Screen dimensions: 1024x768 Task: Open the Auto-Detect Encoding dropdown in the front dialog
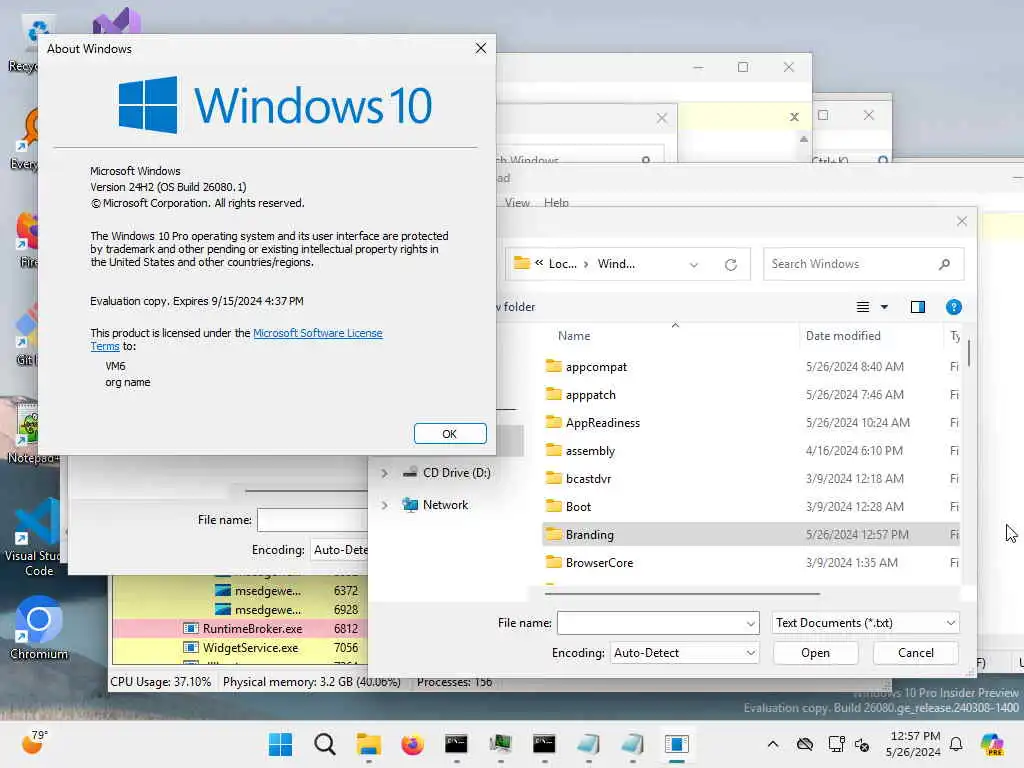pos(684,653)
